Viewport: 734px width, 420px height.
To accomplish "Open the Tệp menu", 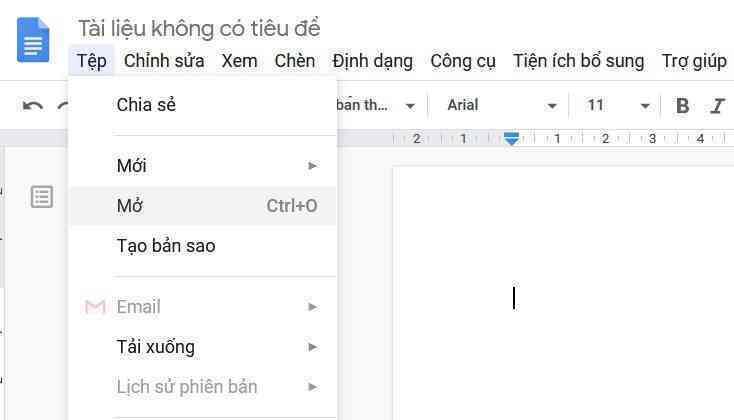I will (91, 61).
